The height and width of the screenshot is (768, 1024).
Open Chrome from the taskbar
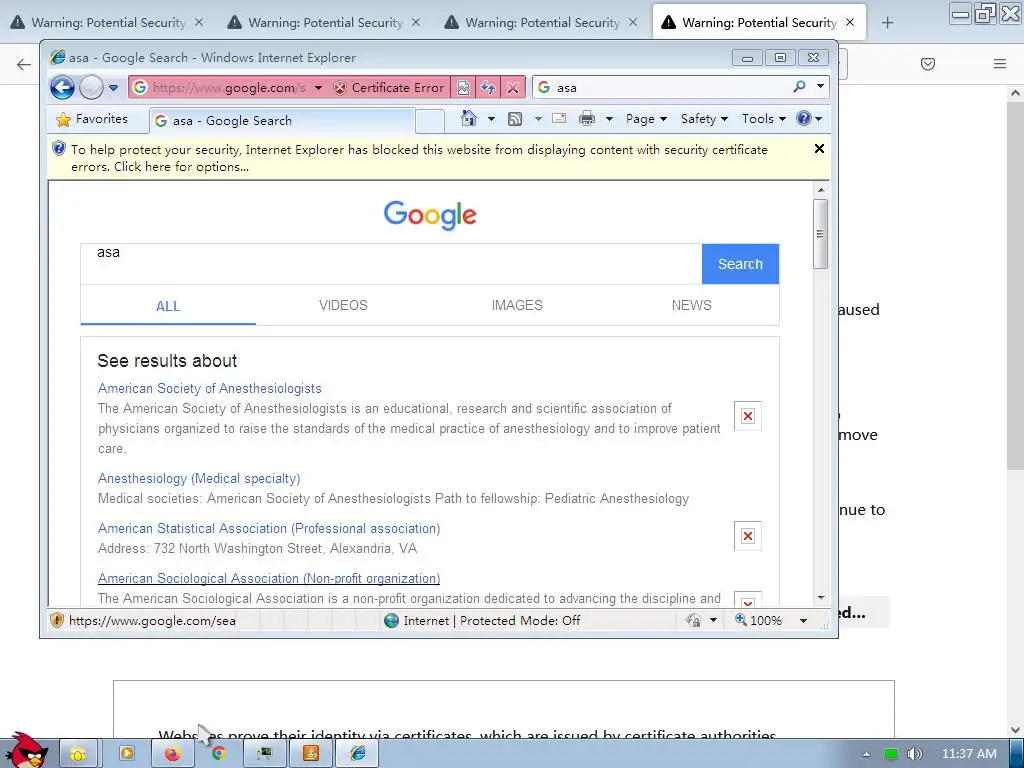pyautogui.click(x=218, y=754)
